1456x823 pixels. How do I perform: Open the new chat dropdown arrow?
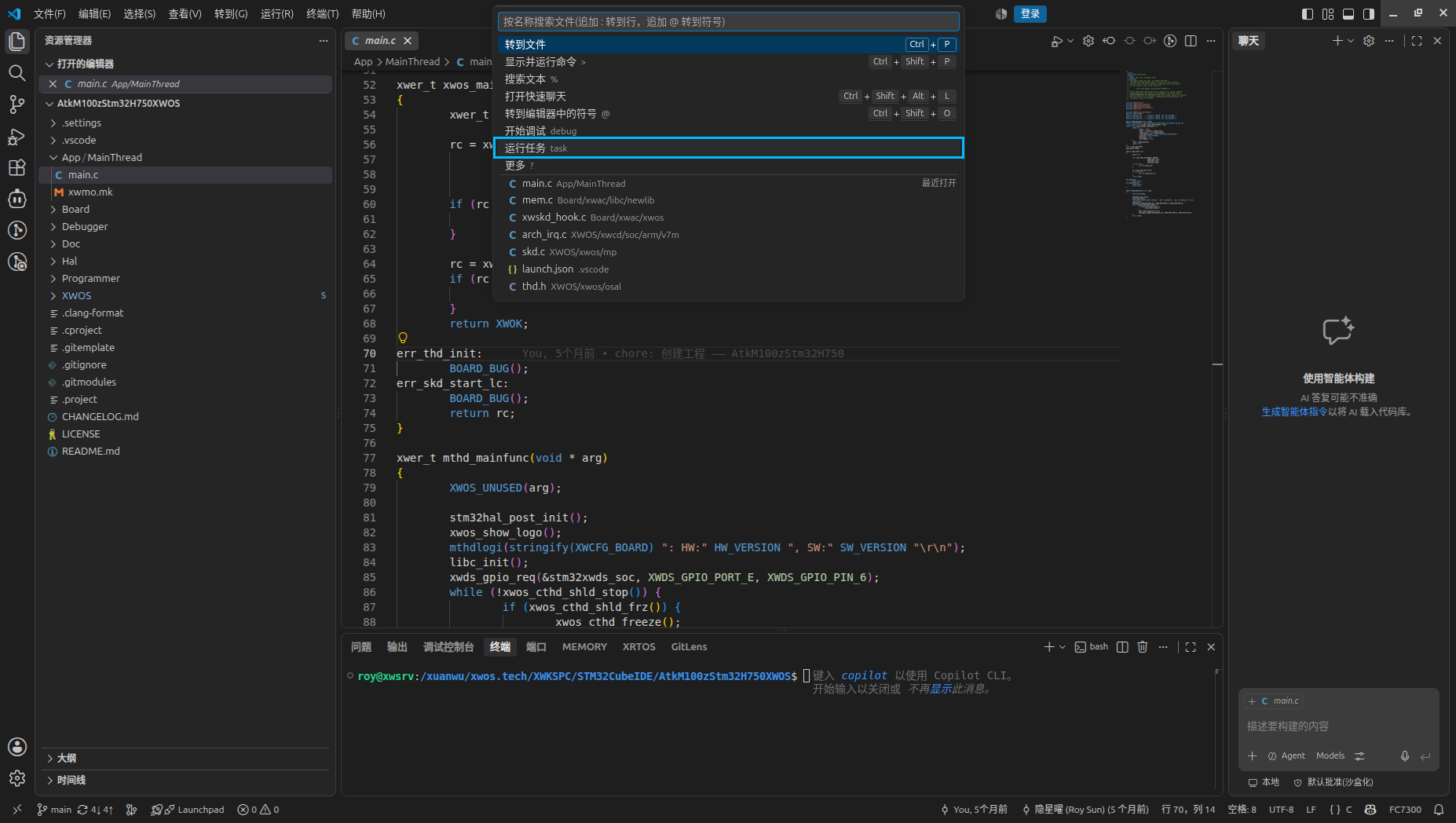[x=1351, y=41]
